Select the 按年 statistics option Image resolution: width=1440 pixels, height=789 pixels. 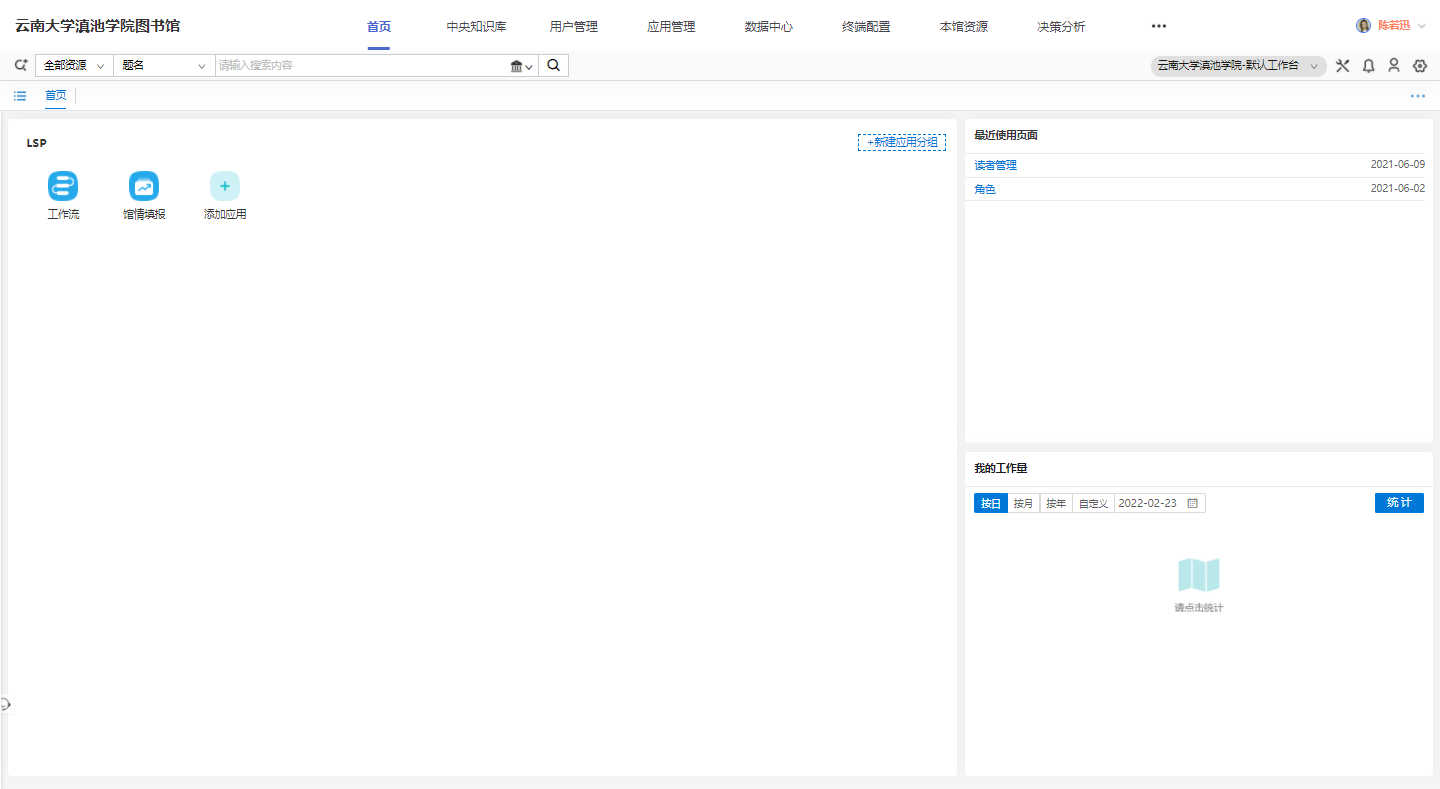pyautogui.click(x=1056, y=503)
